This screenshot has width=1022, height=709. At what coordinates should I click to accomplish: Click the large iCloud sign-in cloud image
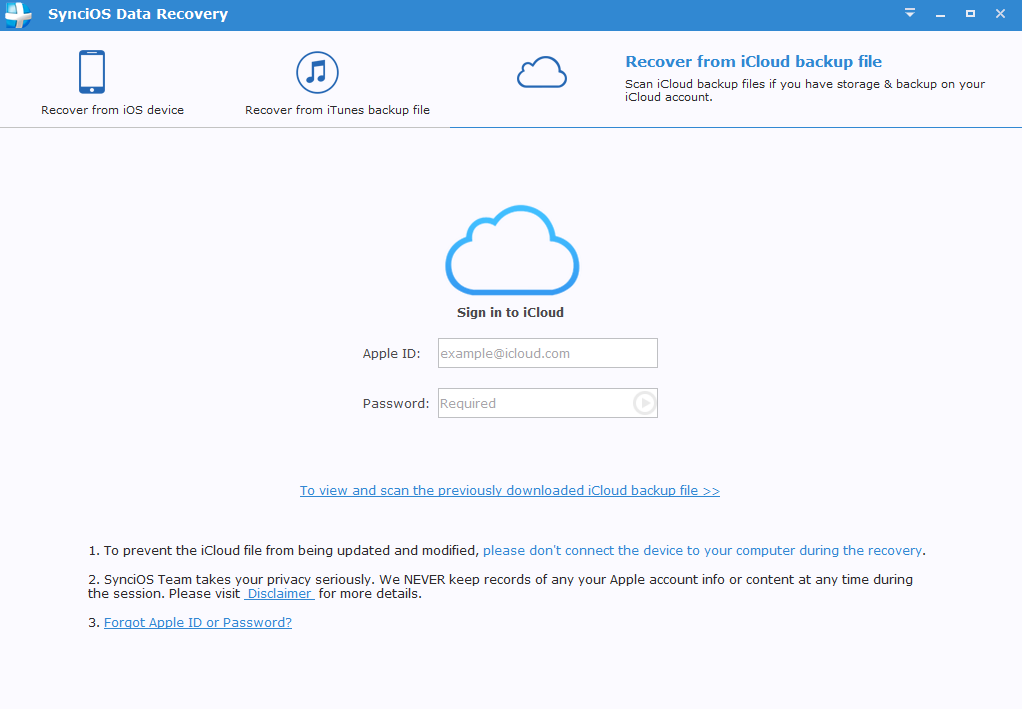point(512,250)
